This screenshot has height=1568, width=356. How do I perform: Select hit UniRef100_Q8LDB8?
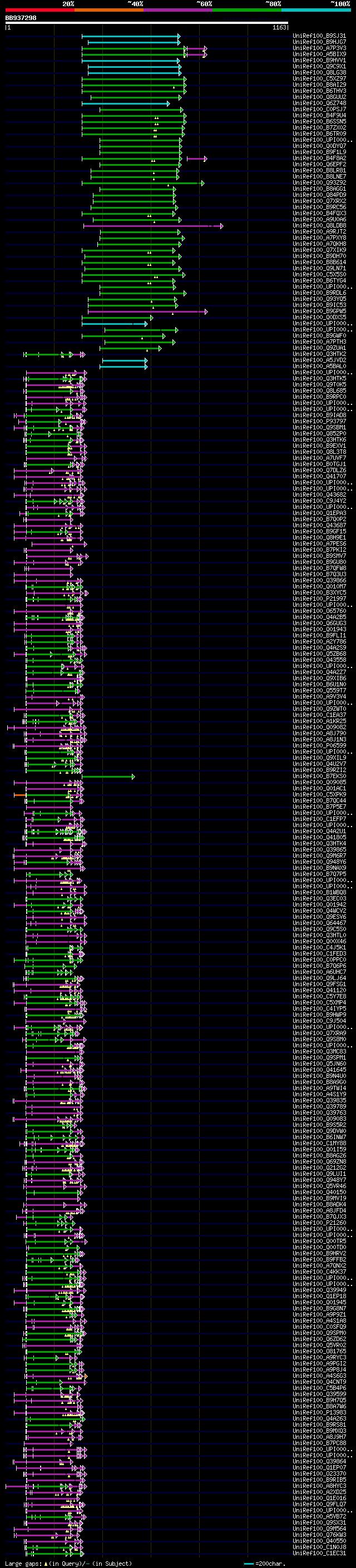[x=319, y=226]
